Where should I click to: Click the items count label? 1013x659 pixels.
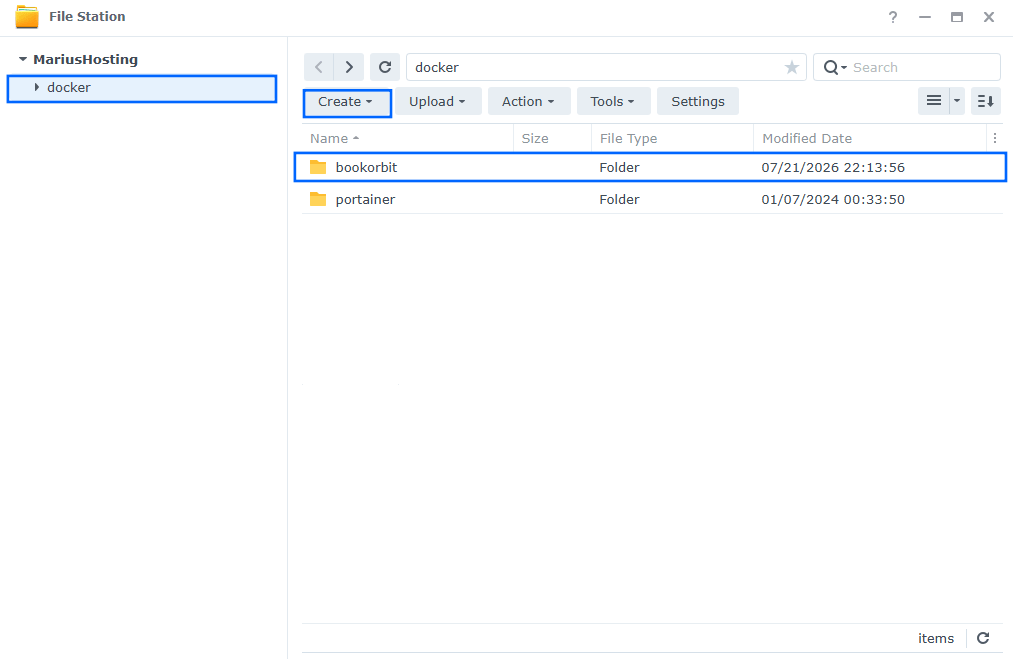pos(936,638)
